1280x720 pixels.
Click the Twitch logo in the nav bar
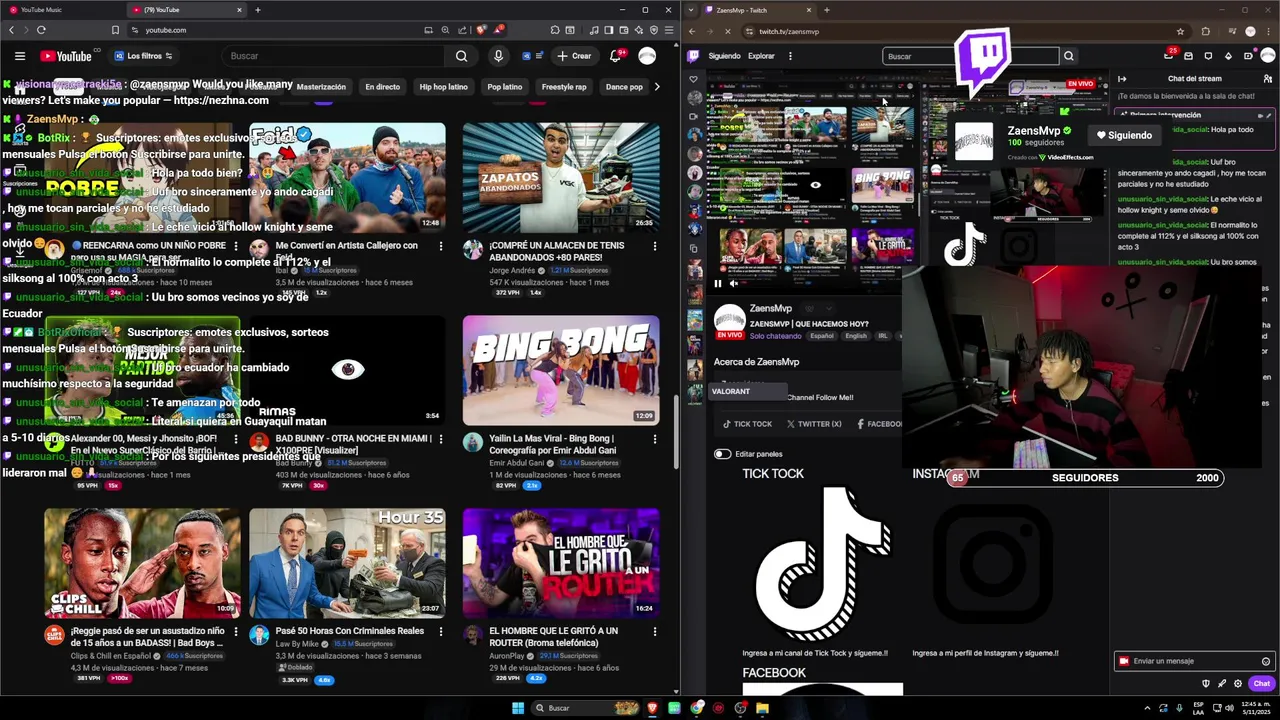coord(693,56)
